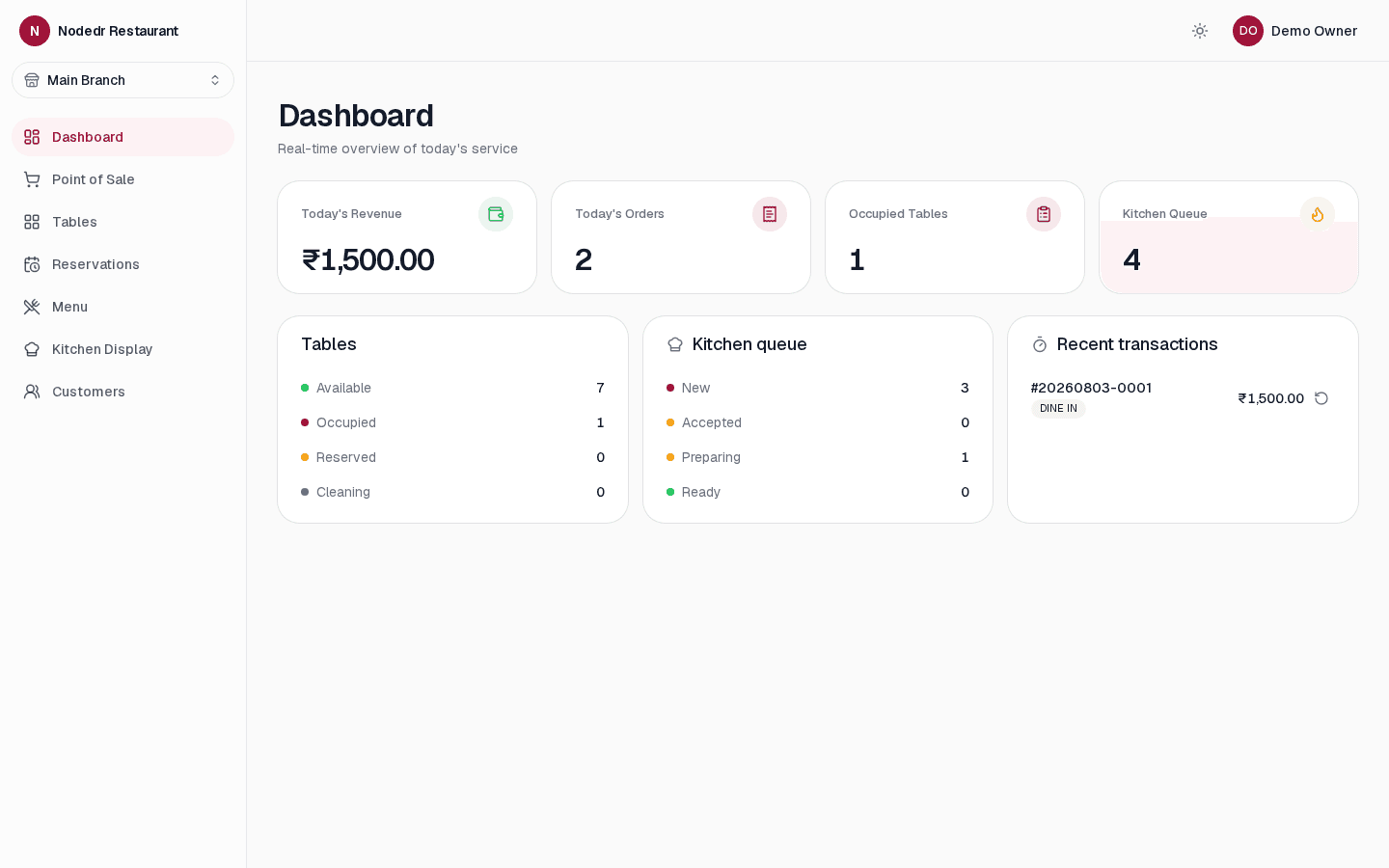
Task: Open Kitchen Display view
Action: tap(123, 349)
